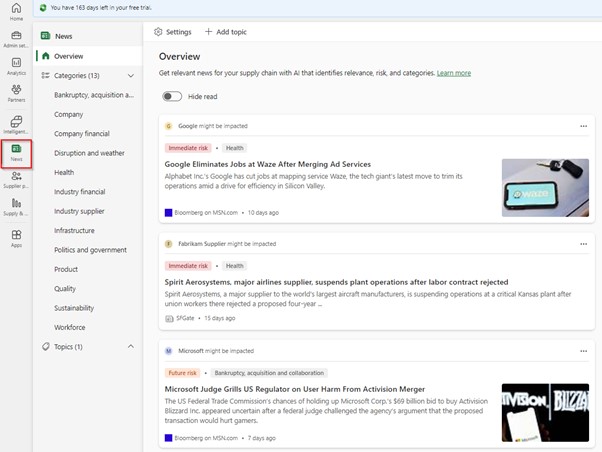Viewport: 602px width, 452px height.
Task: Open more options on Google news card
Action: coord(584,126)
